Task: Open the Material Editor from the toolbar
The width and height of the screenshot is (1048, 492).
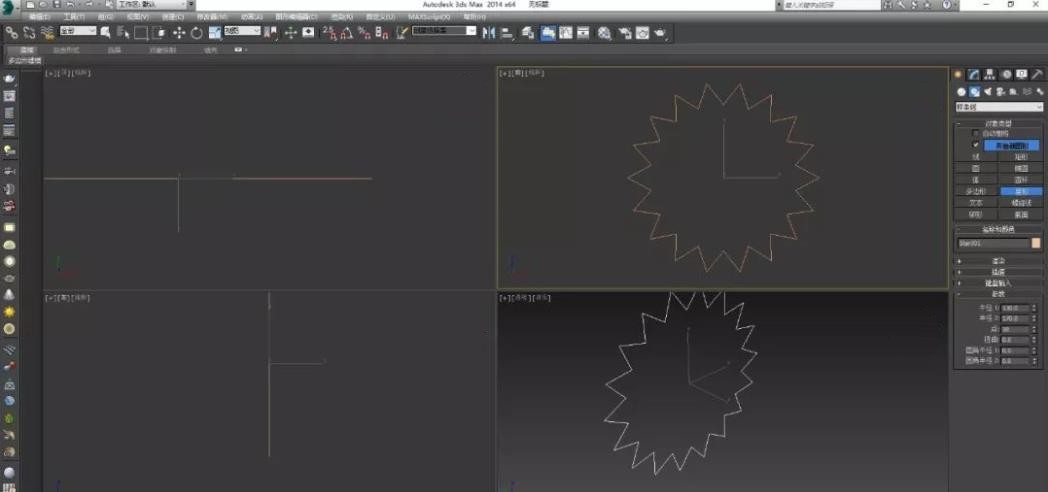Action: coord(605,33)
